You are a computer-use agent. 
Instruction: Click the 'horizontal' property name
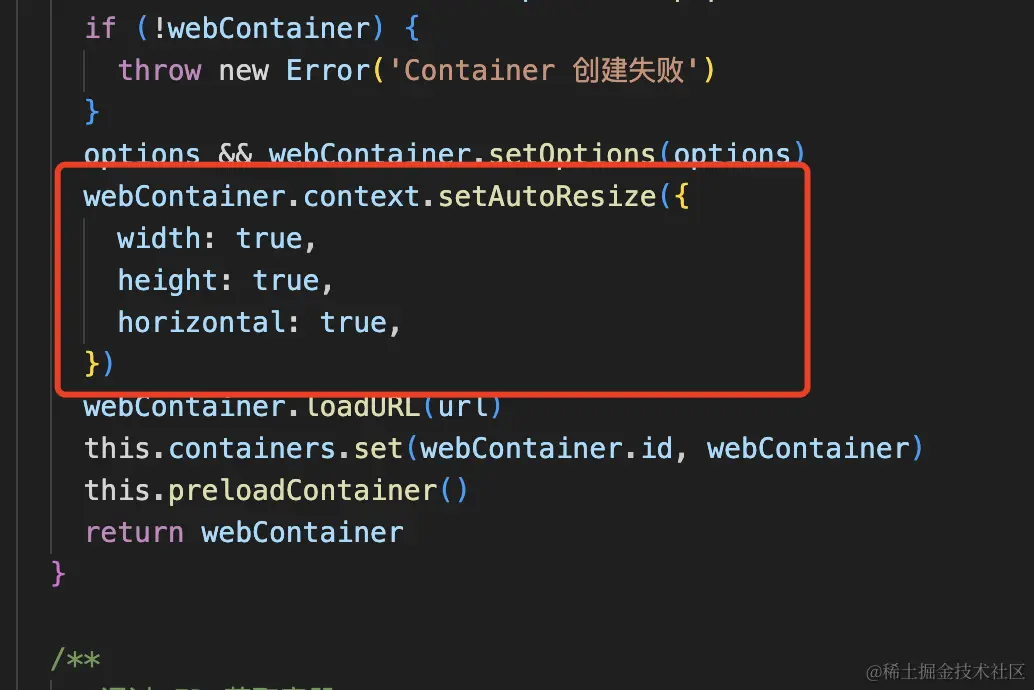[202, 323]
